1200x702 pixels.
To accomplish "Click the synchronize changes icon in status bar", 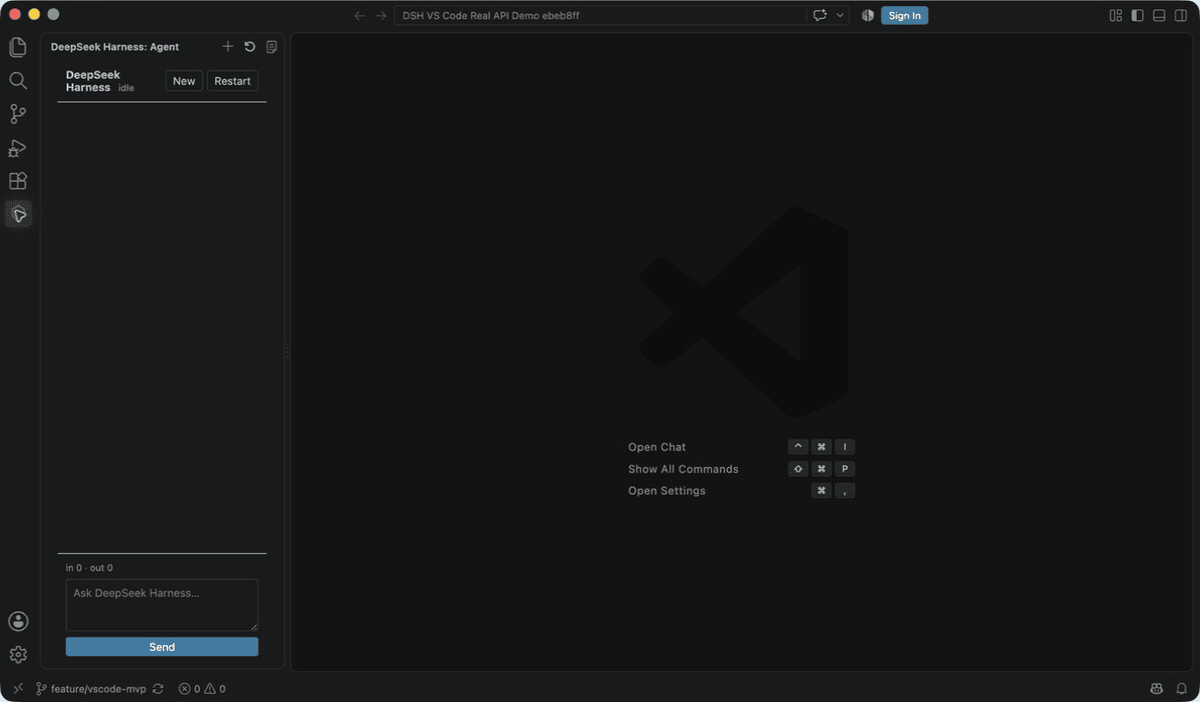I will [158, 689].
